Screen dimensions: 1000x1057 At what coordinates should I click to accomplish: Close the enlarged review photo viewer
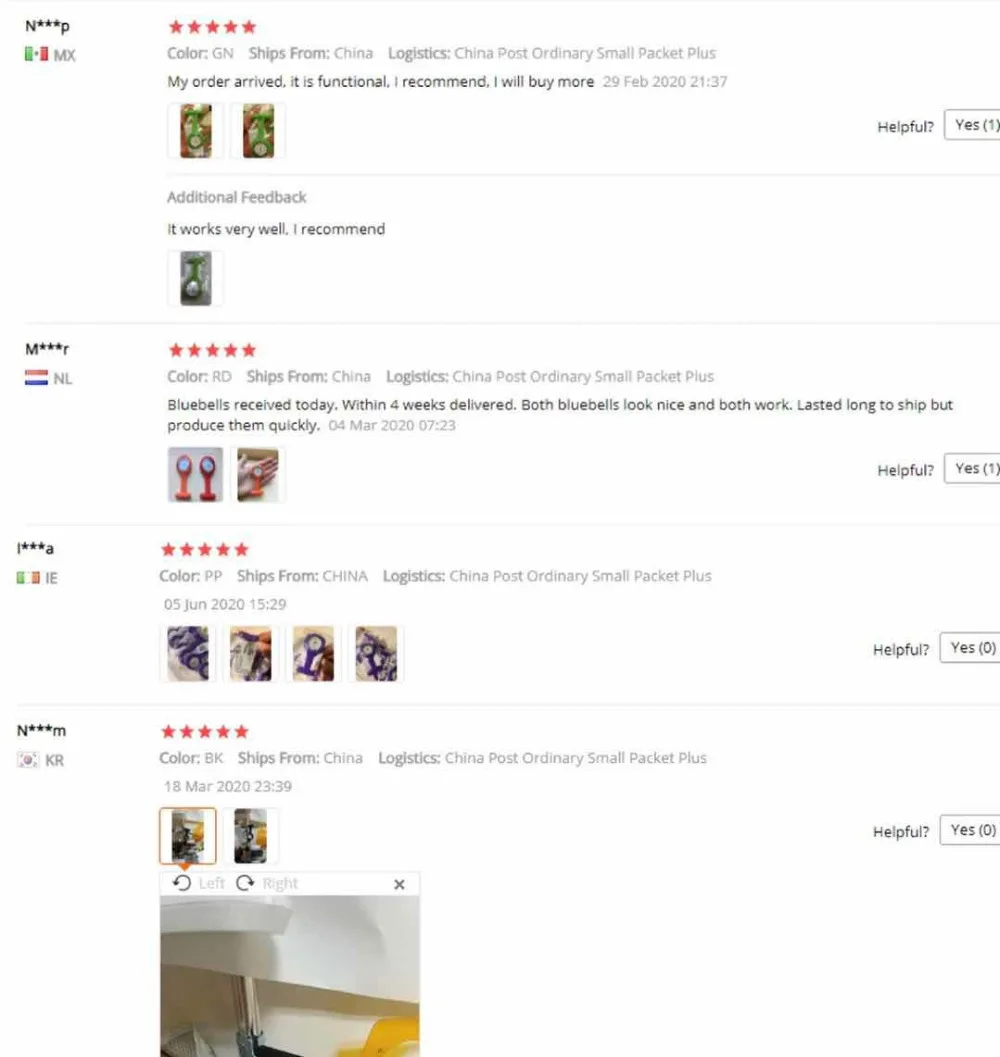(x=399, y=884)
